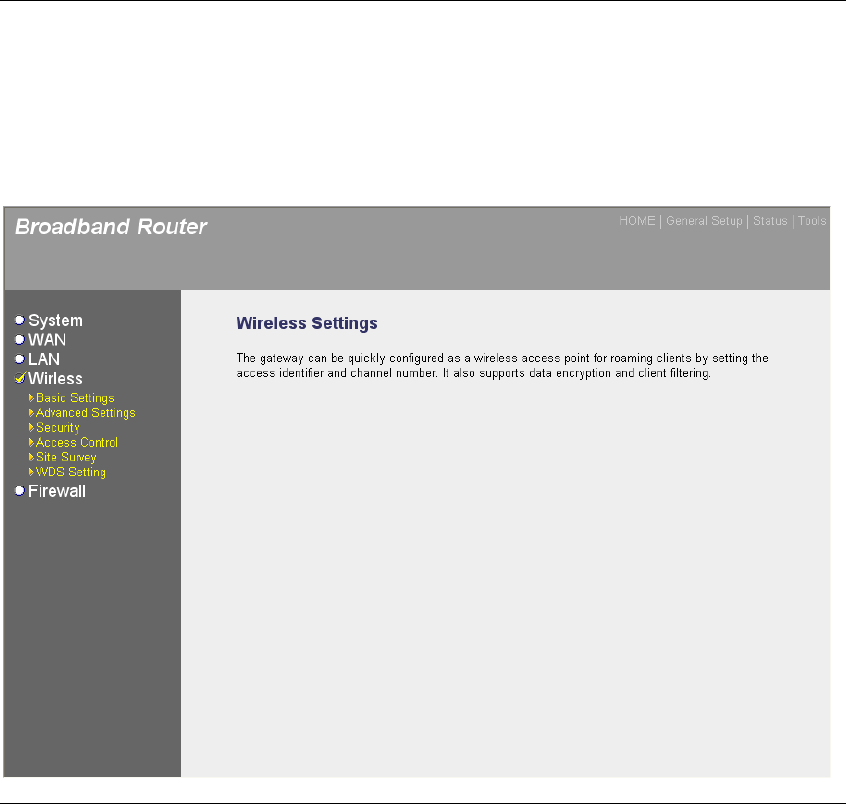Open the Firewall menu section

point(57,491)
